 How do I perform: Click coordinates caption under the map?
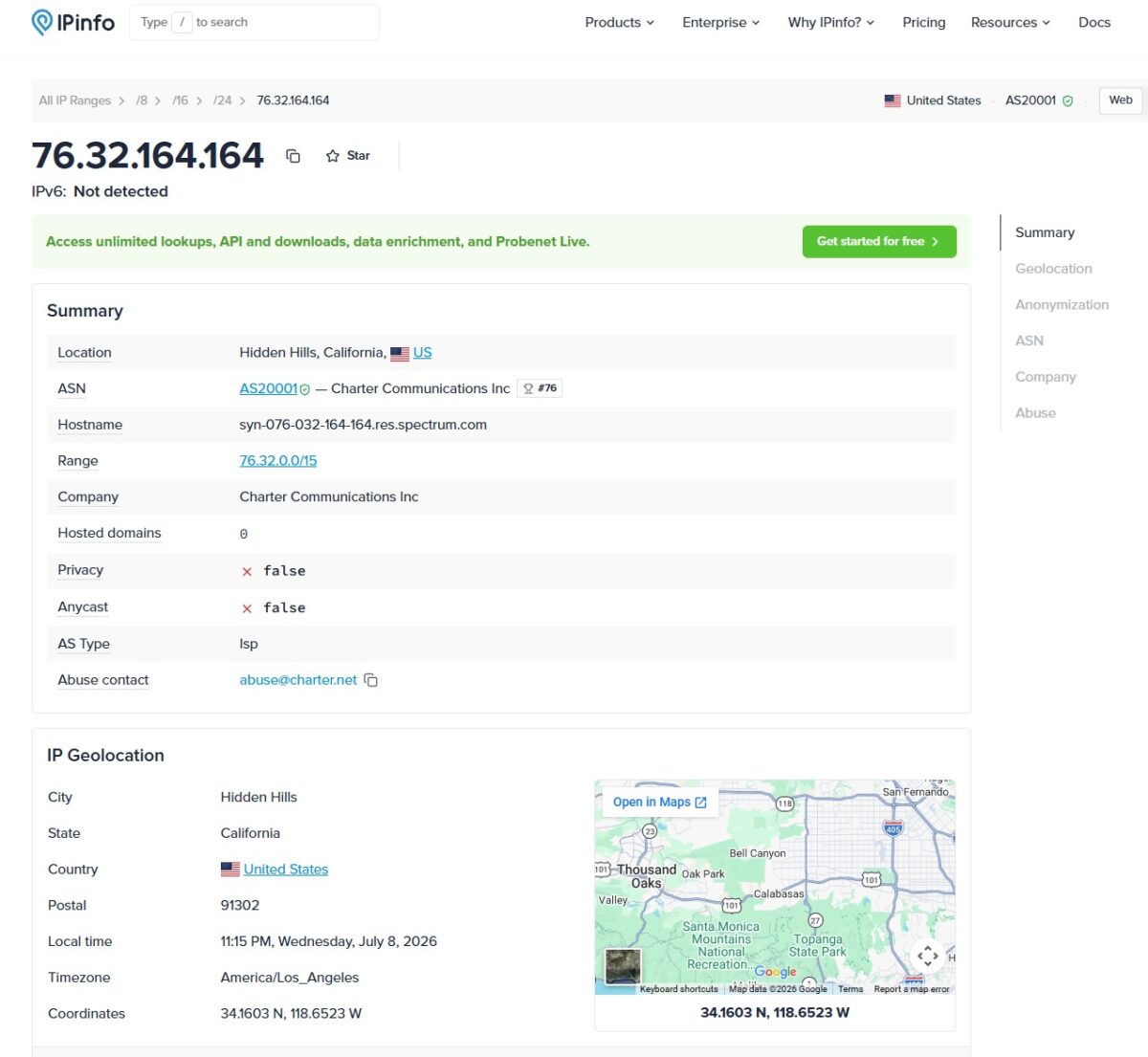775,1012
